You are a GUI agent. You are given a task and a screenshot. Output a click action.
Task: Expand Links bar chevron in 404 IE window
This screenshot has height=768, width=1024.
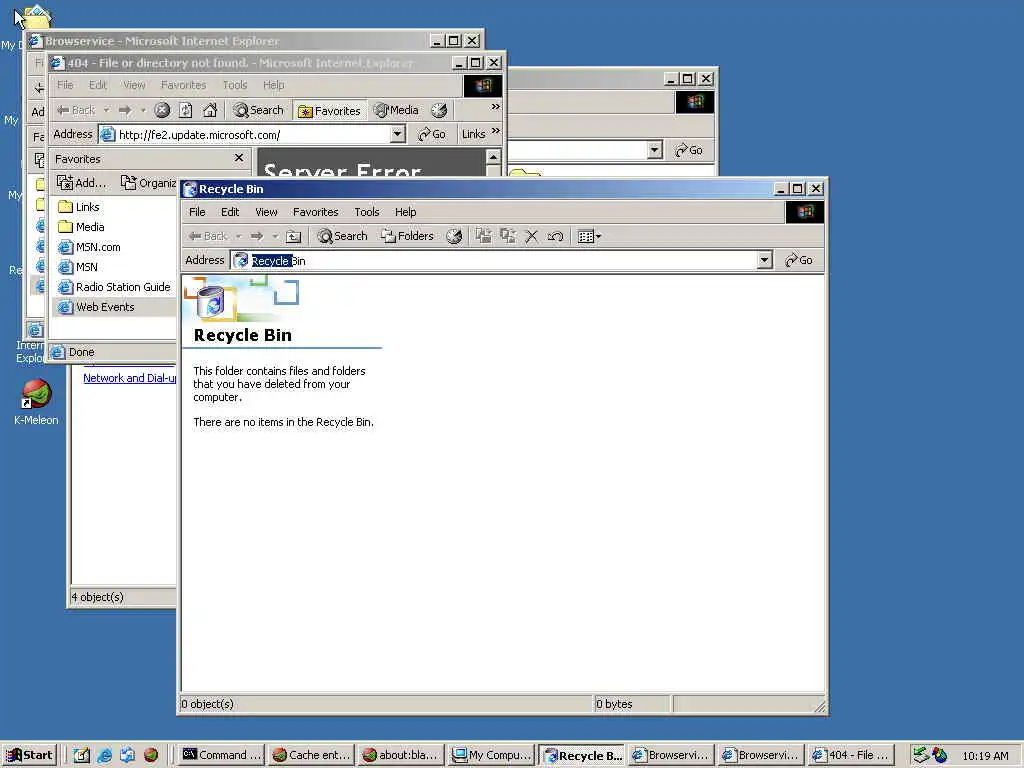[496, 131]
